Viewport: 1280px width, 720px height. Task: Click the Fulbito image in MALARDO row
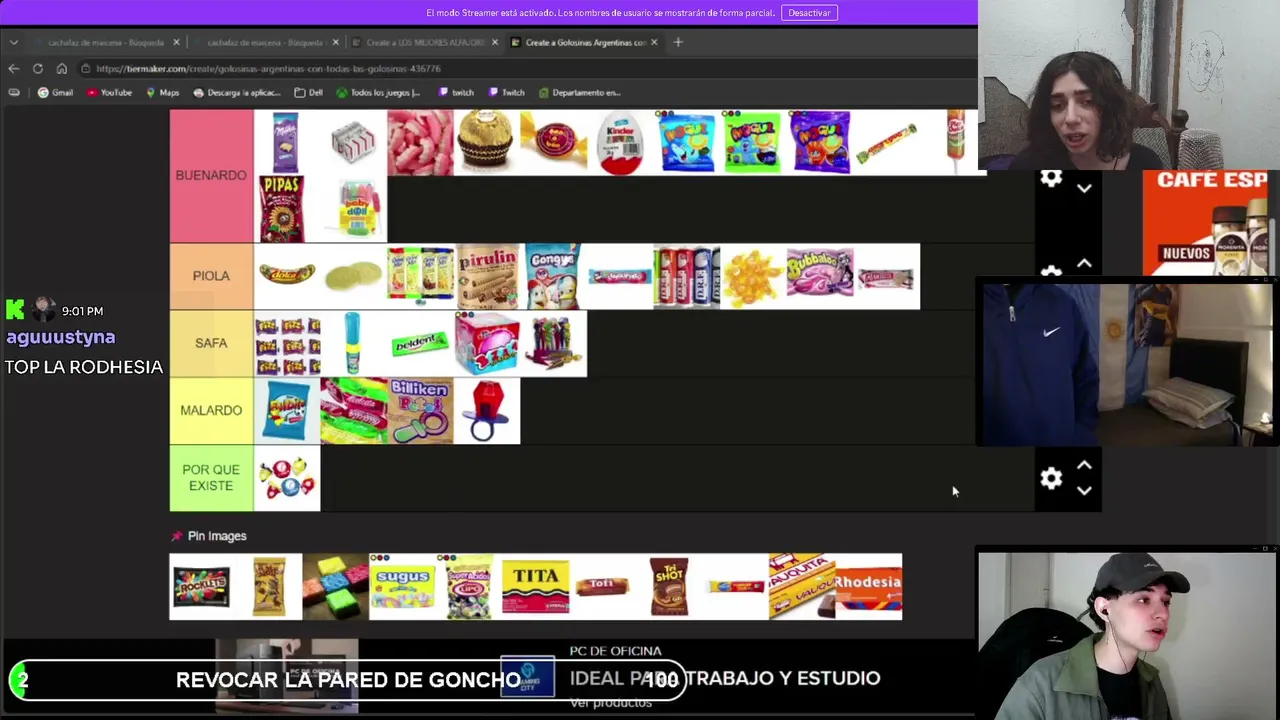pos(286,410)
